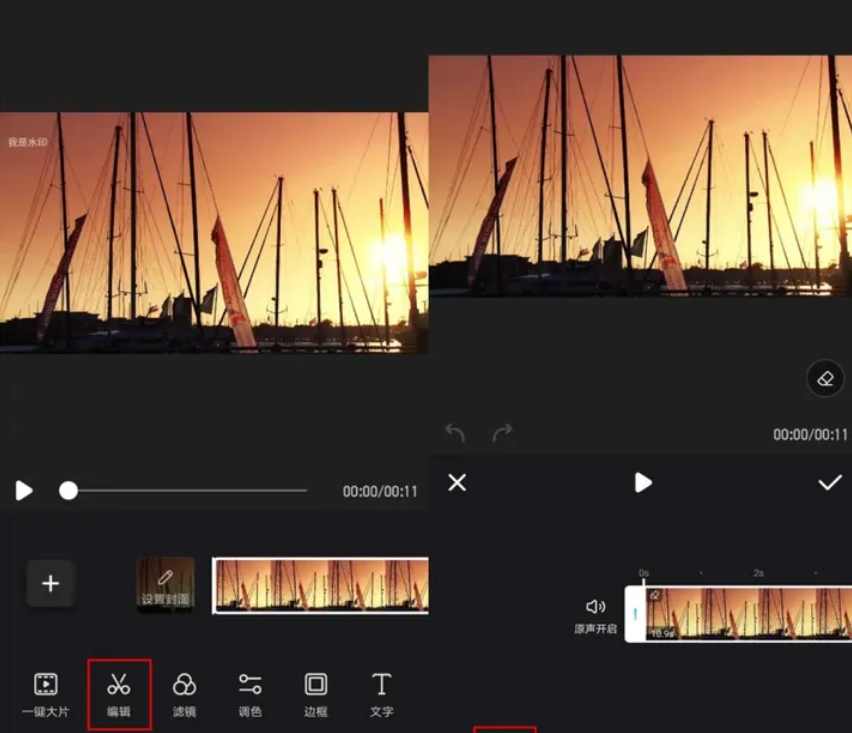
Task: Open 设置封面 cover thumbnail
Action: pos(165,585)
